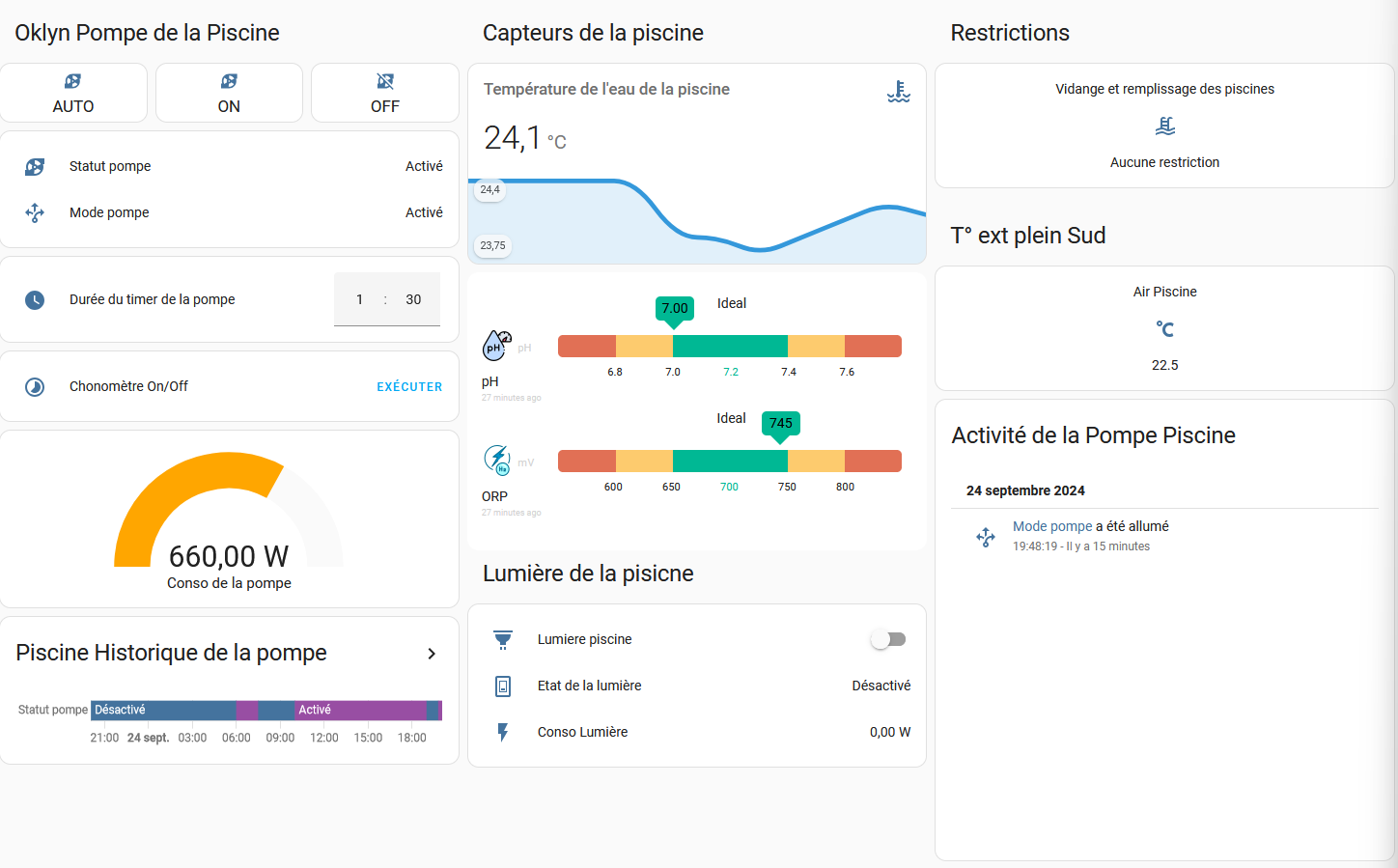Click the switch icon for Etat de la lumière
The height and width of the screenshot is (868, 1398).
coord(503,686)
